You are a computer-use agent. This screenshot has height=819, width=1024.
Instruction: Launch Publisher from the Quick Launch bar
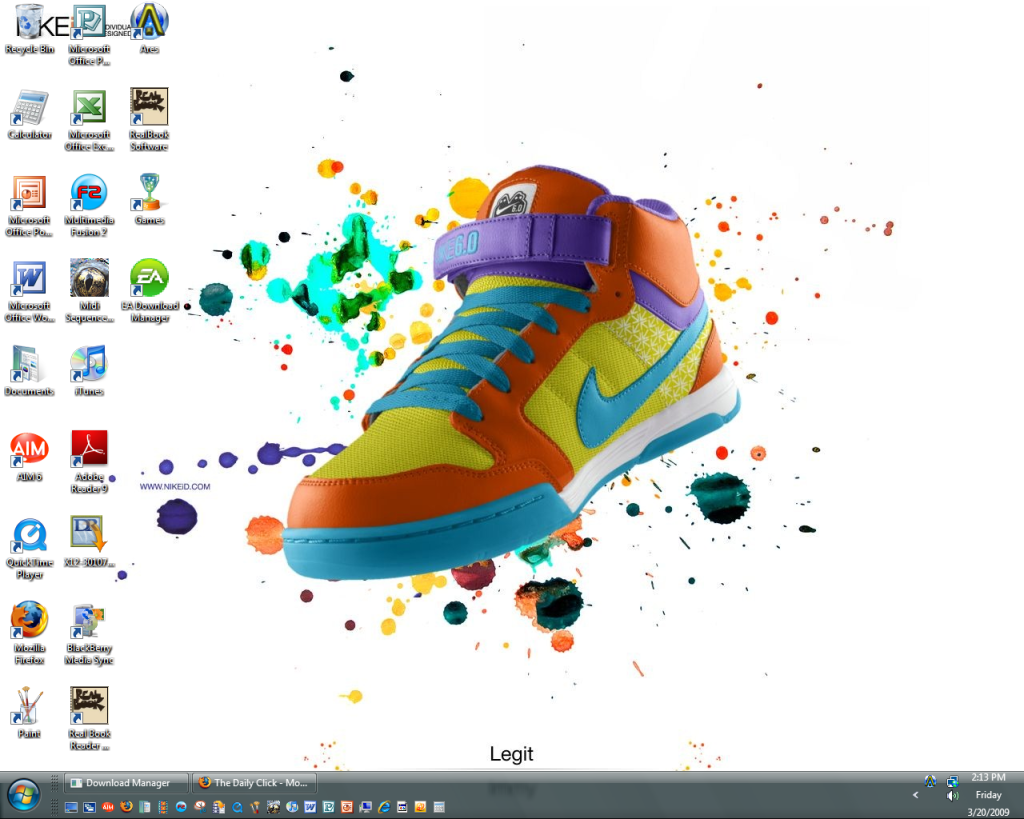[328, 807]
